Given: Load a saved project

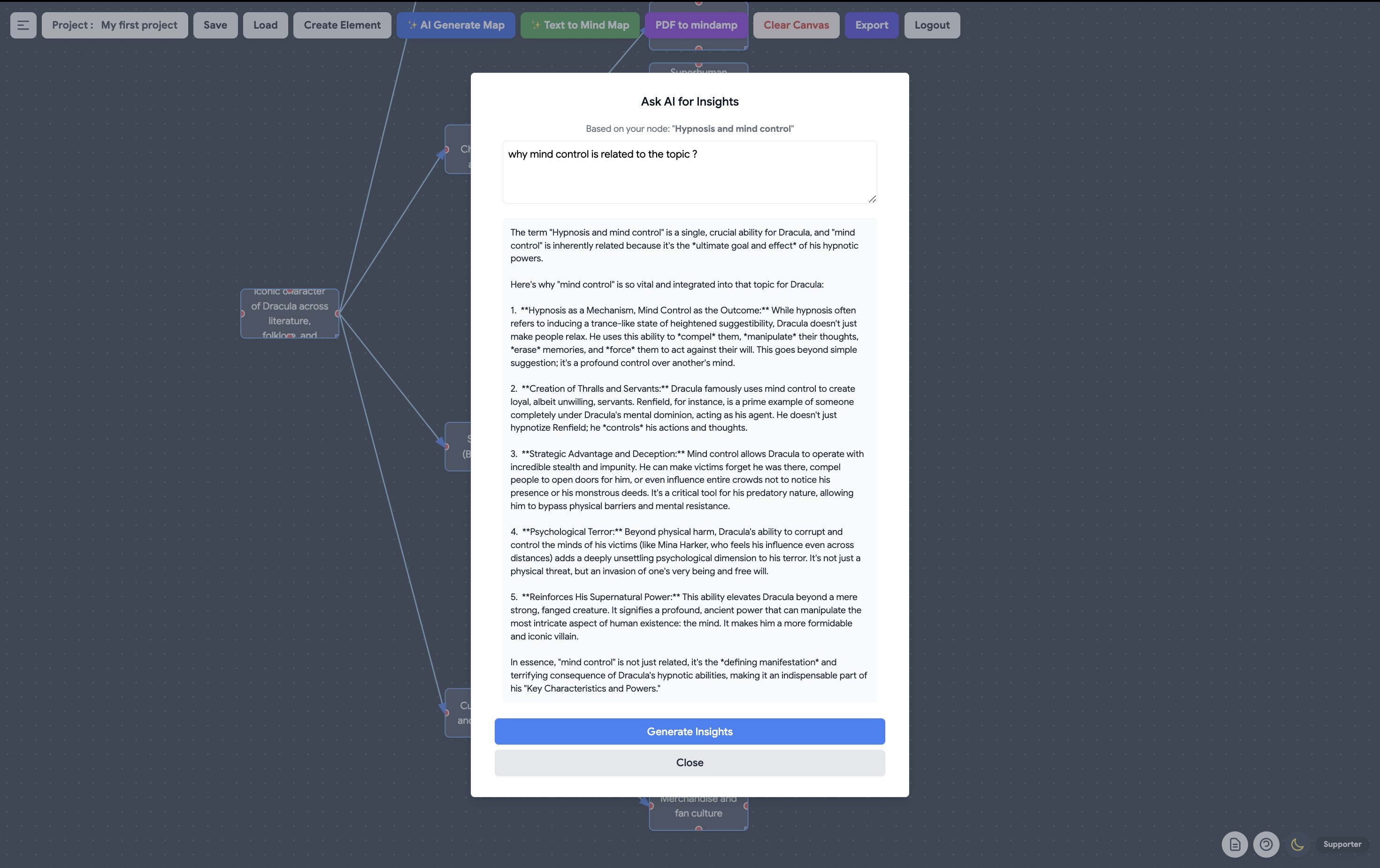Looking at the screenshot, I should (265, 25).
